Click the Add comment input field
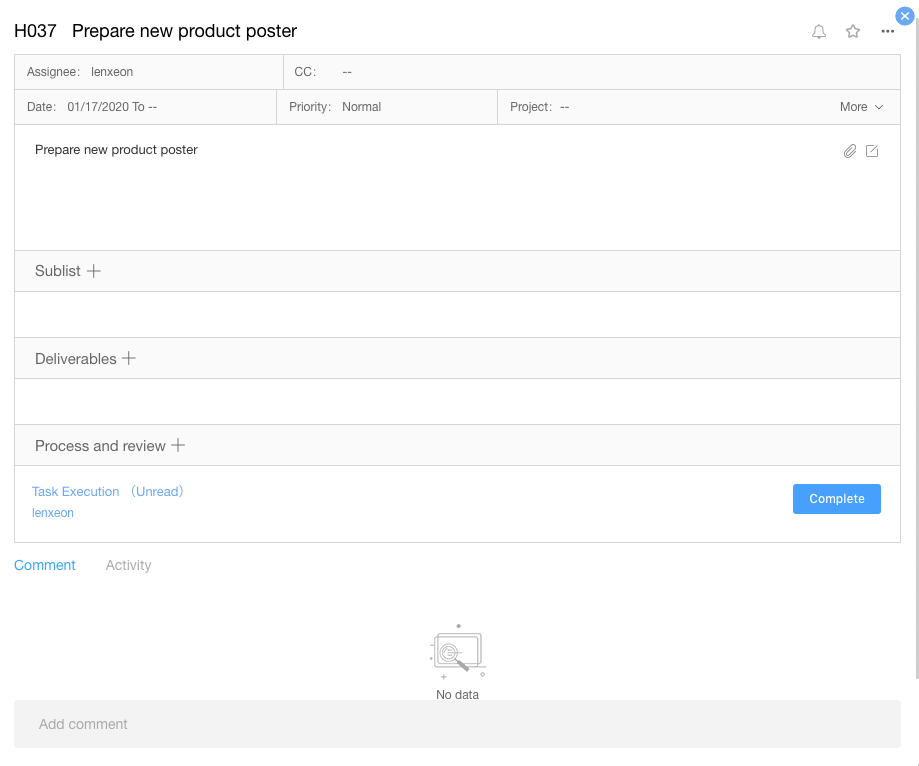 click(457, 724)
